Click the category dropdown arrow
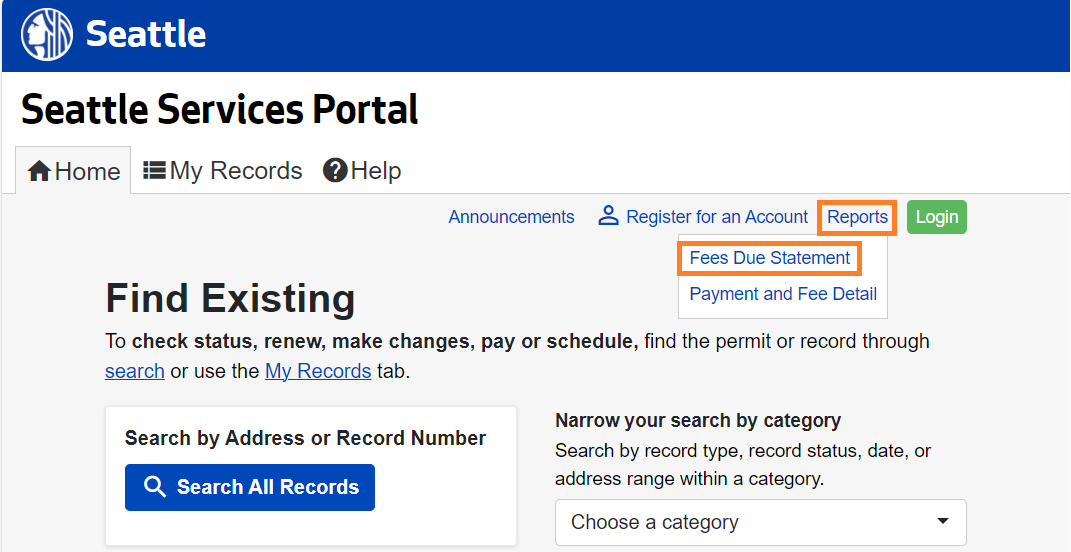 (942, 522)
